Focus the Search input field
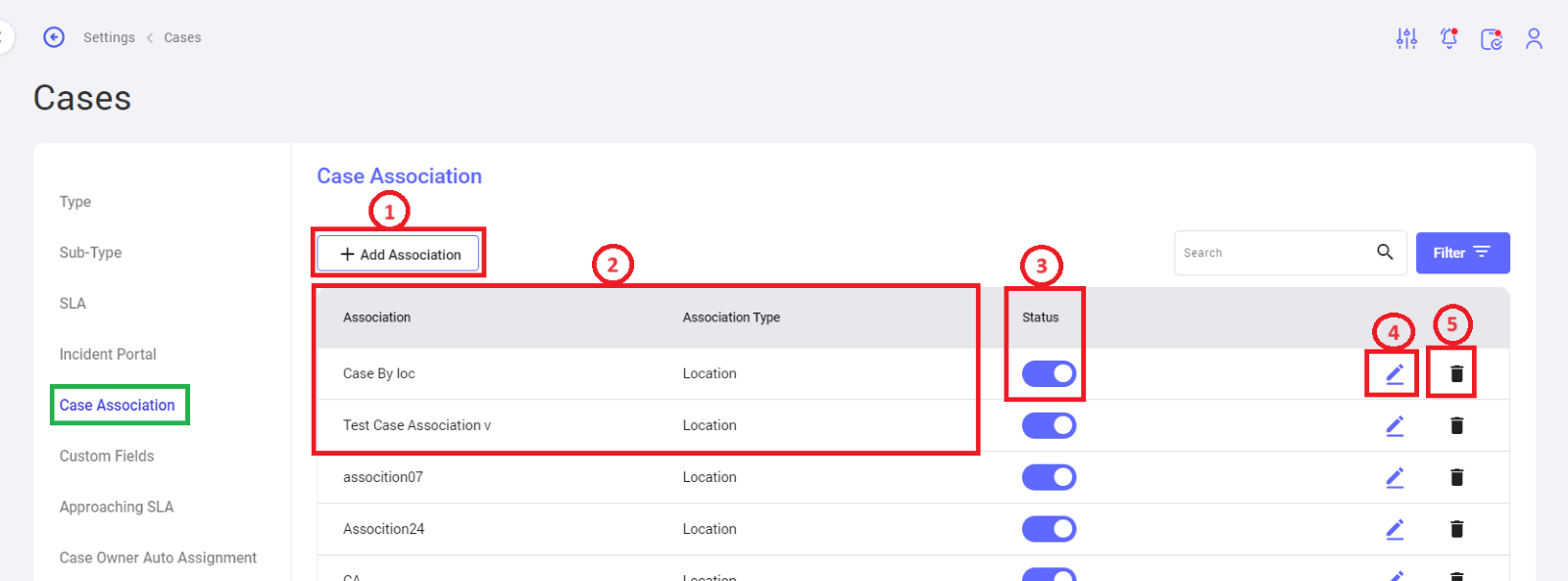The width and height of the screenshot is (1568, 581). [1274, 253]
